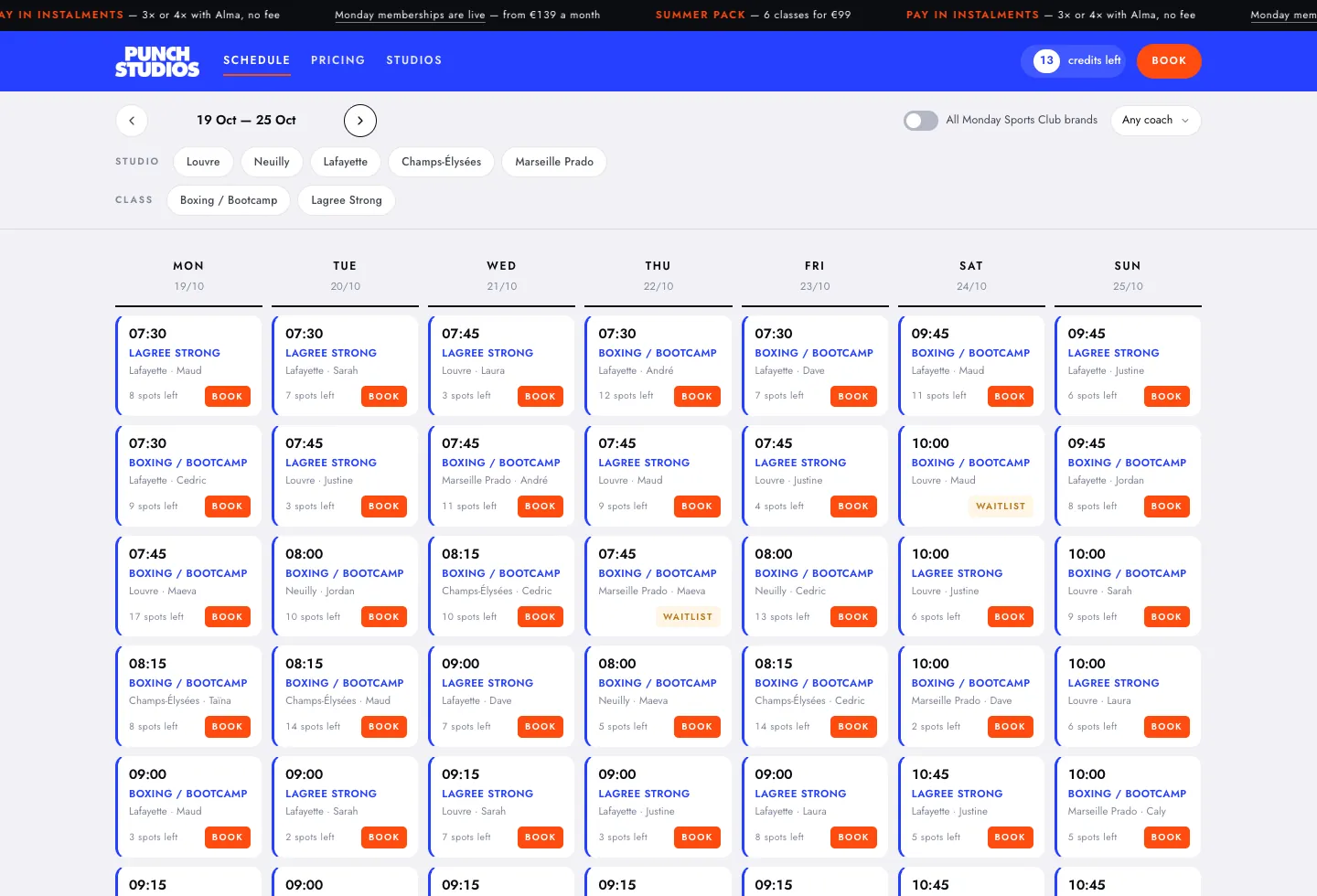Book Sunday 10:00 Boxing with Caly
Image resolution: width=1317 pixels, height=896 pixels.
(x=1167, y=837)
